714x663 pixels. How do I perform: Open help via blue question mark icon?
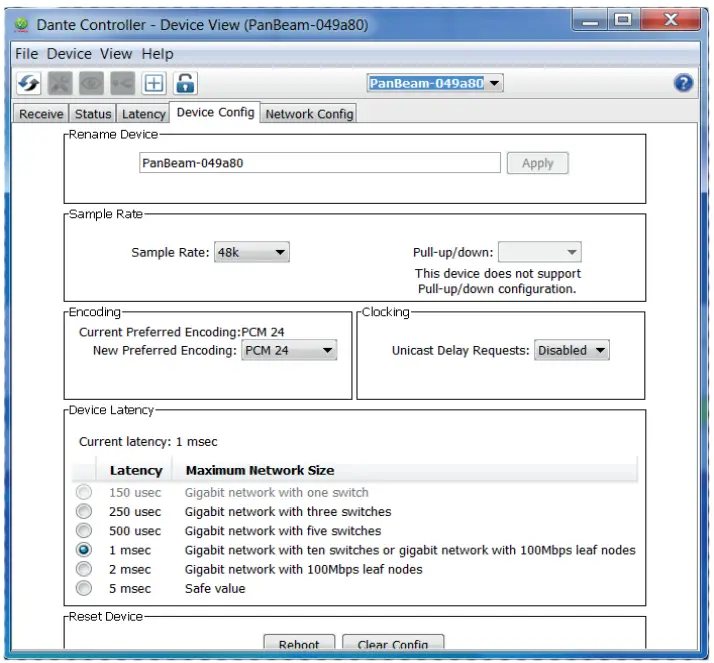point(684,83)
